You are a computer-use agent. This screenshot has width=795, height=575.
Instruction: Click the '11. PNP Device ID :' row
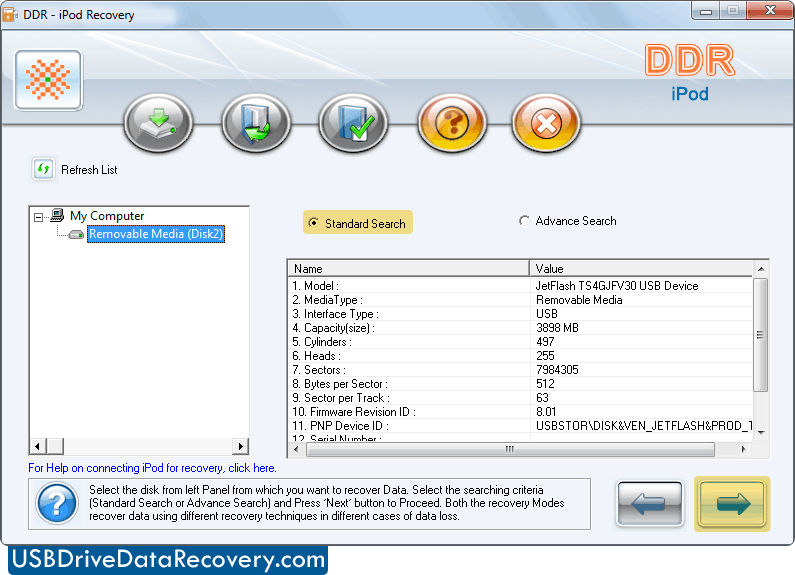(x=341, y=426)
